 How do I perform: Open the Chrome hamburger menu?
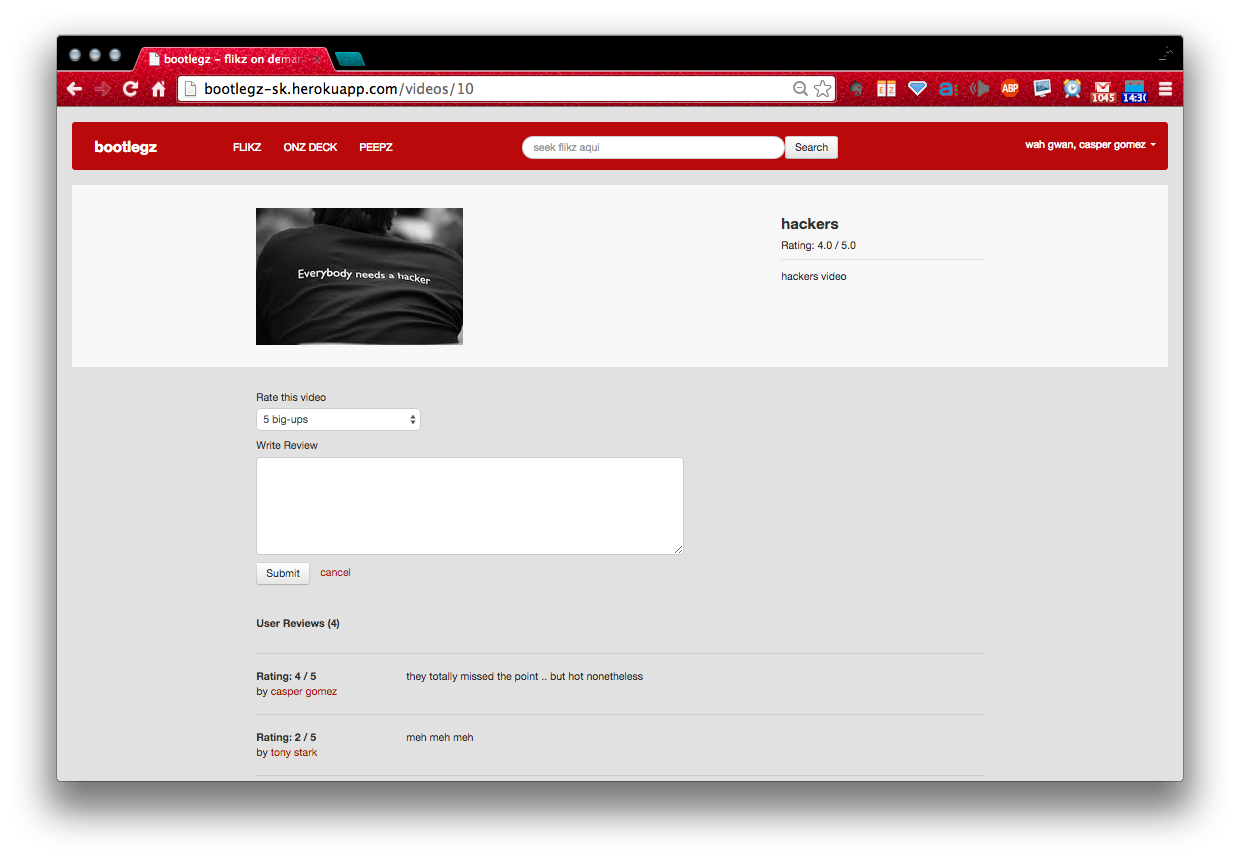click(x=1165, y=89)
